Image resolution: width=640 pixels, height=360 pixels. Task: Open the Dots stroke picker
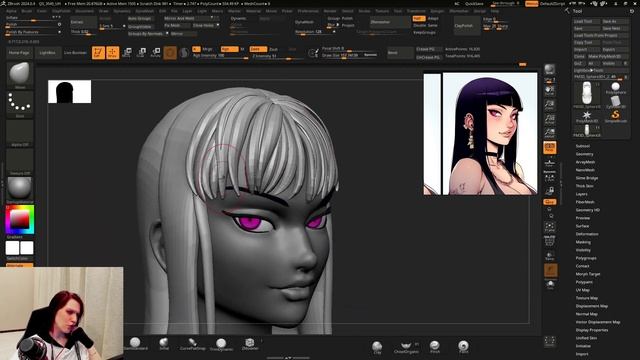click(x=20, y=104)
